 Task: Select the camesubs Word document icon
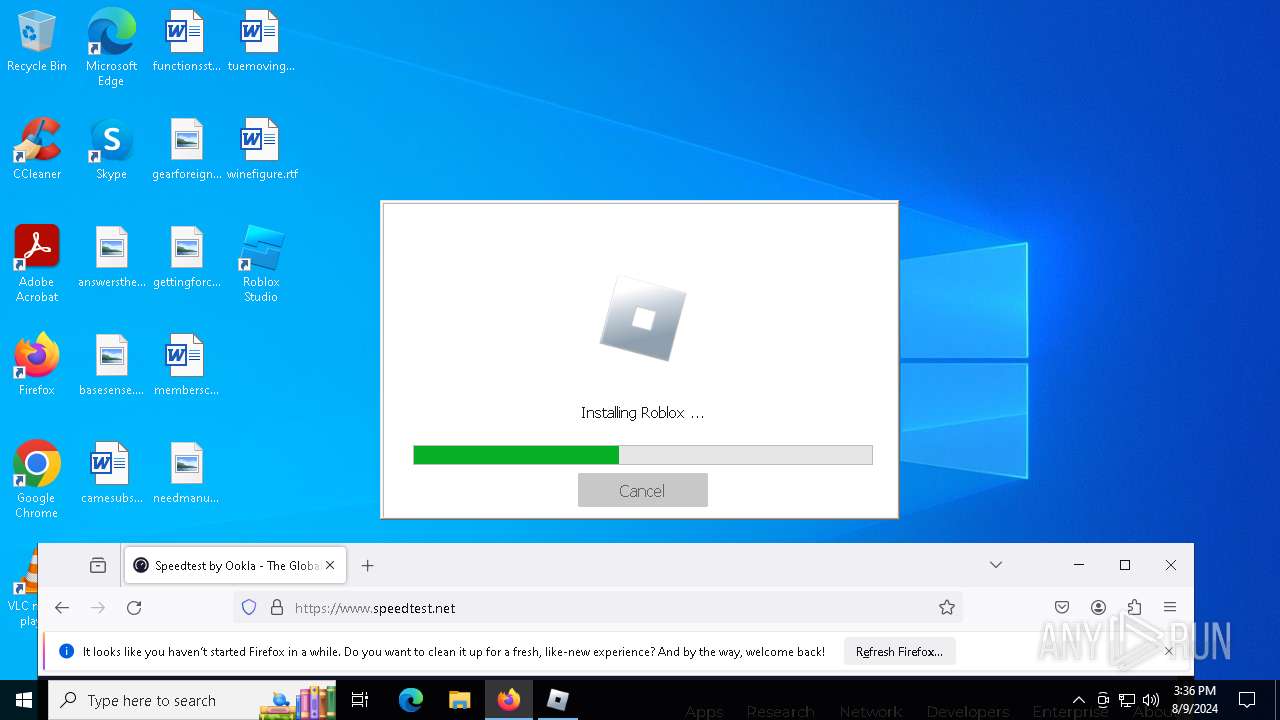tap(112, 473)
